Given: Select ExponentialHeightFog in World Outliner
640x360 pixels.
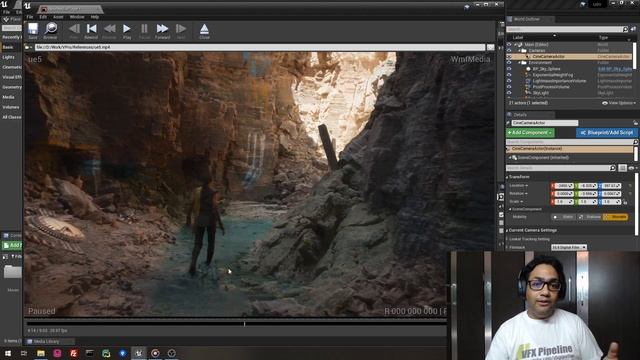Looking at the screenshot, I should (553, 75).
